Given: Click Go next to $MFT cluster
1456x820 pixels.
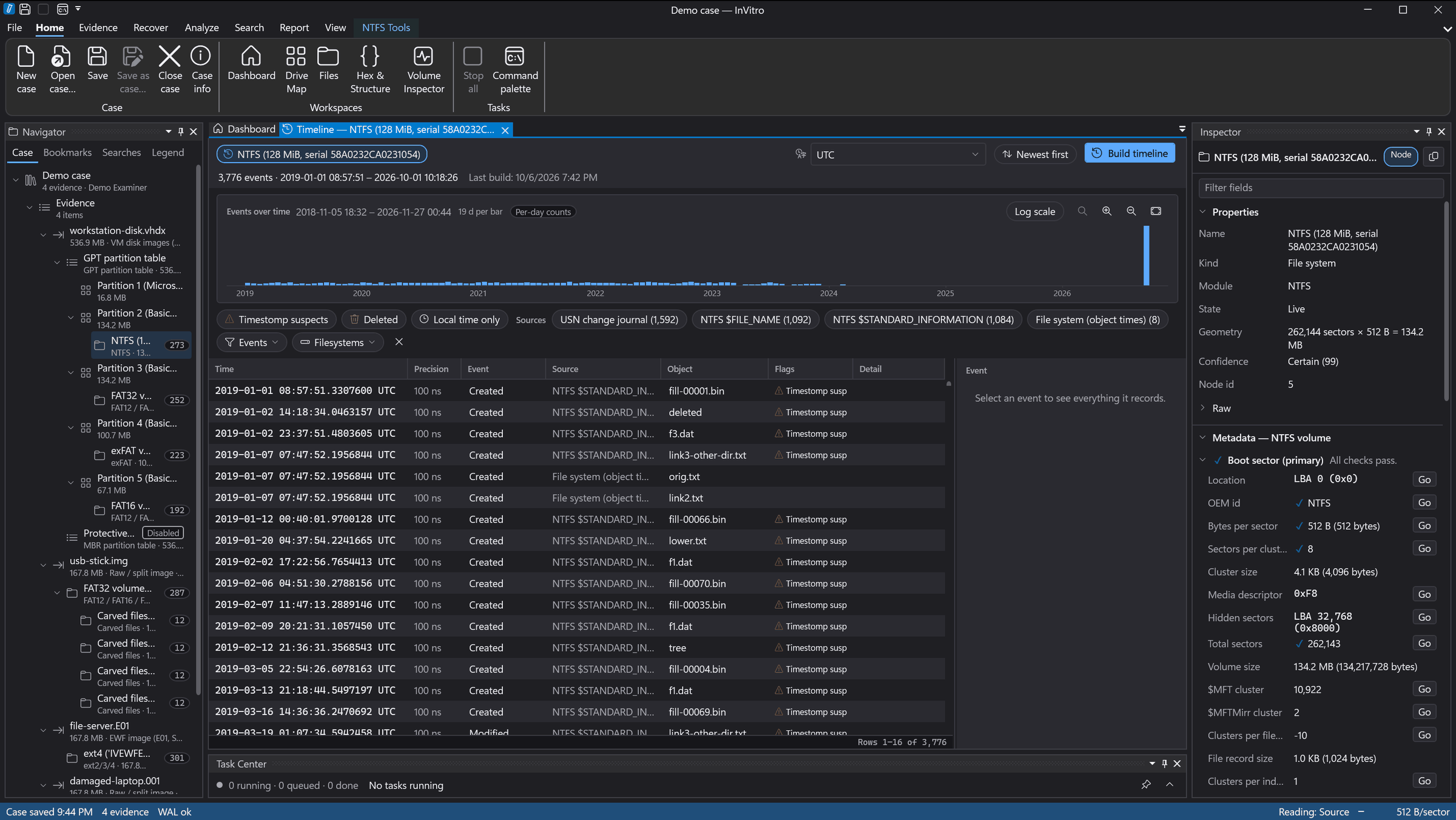Looking at the screenshot, I should tap(1424, 689).
